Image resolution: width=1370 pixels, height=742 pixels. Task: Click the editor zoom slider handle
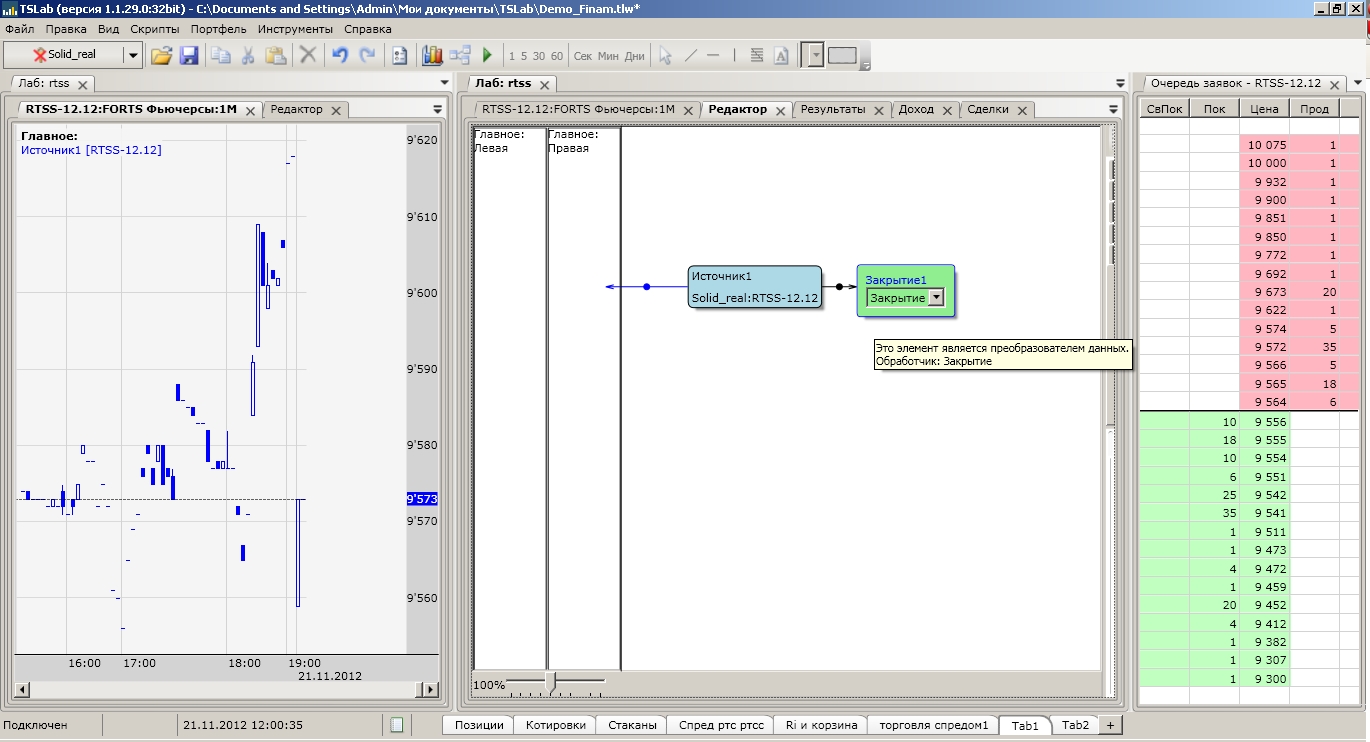550,682
